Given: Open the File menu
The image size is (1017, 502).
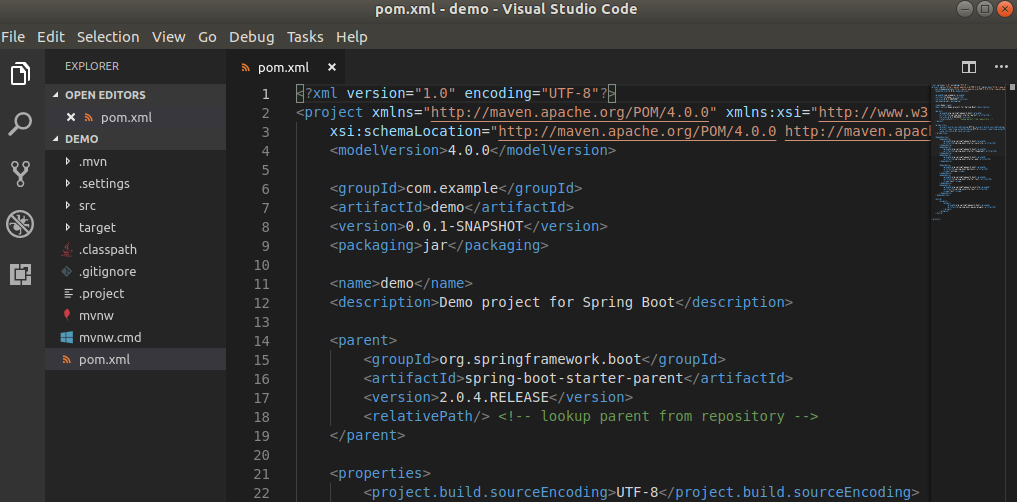Looking at the screenshot, I should point(13,37).
